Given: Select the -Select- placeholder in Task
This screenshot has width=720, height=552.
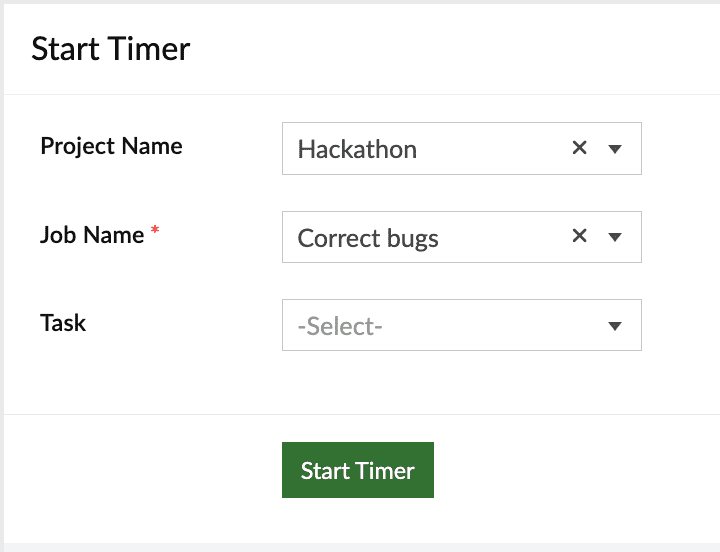Looking at the screenshot, I should 340,326.
